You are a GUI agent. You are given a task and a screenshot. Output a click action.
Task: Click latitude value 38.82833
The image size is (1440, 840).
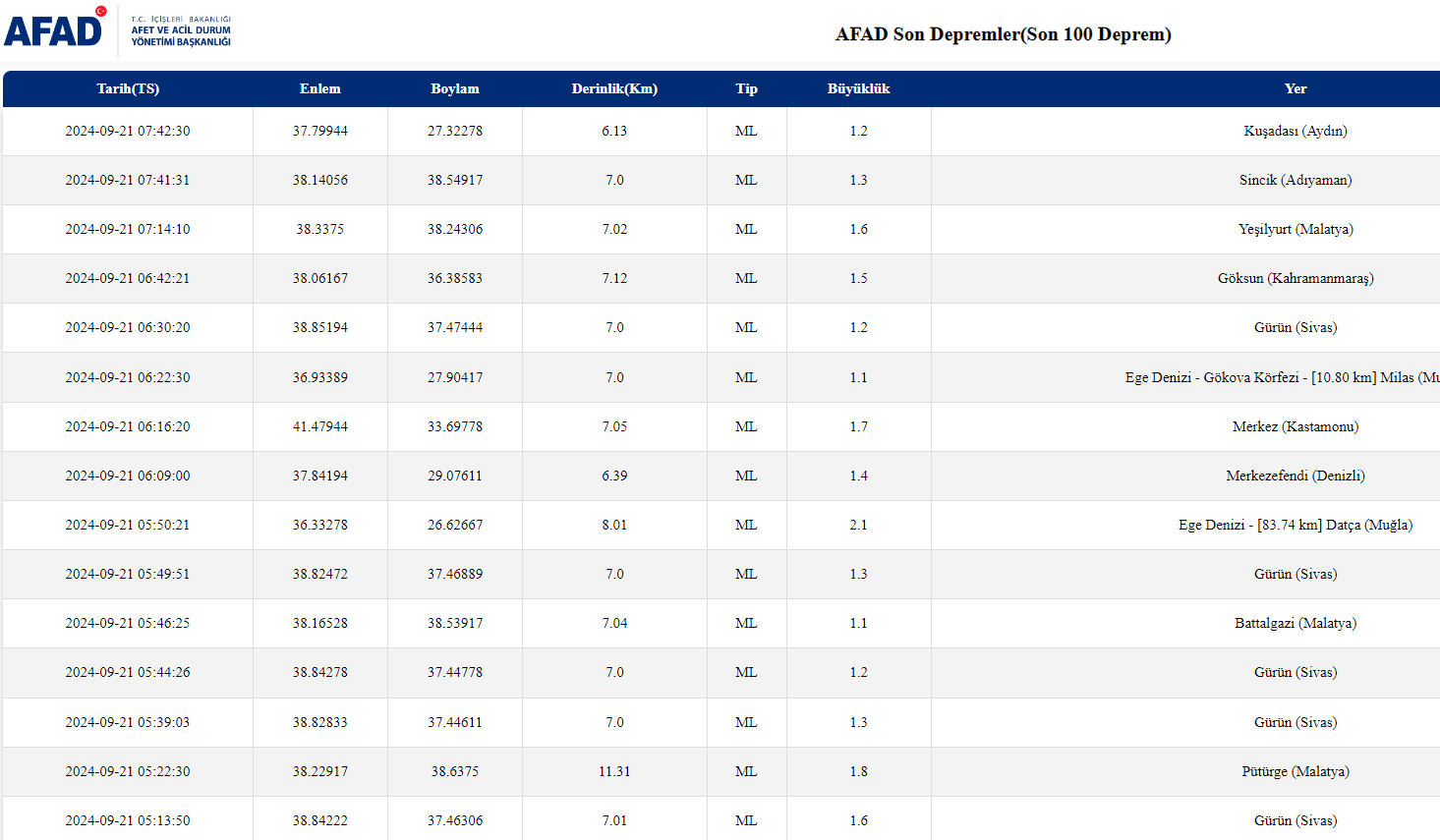[320, 722]
